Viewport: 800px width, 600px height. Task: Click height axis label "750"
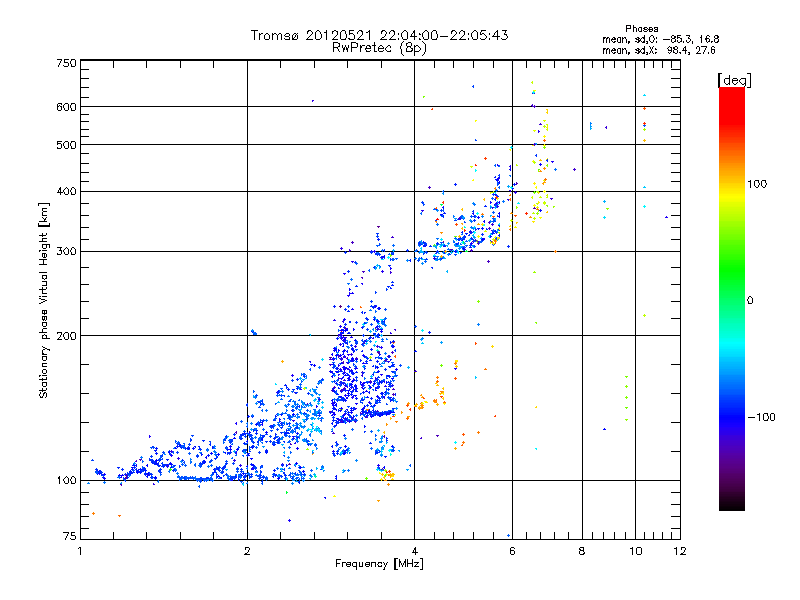click(66, 63)
